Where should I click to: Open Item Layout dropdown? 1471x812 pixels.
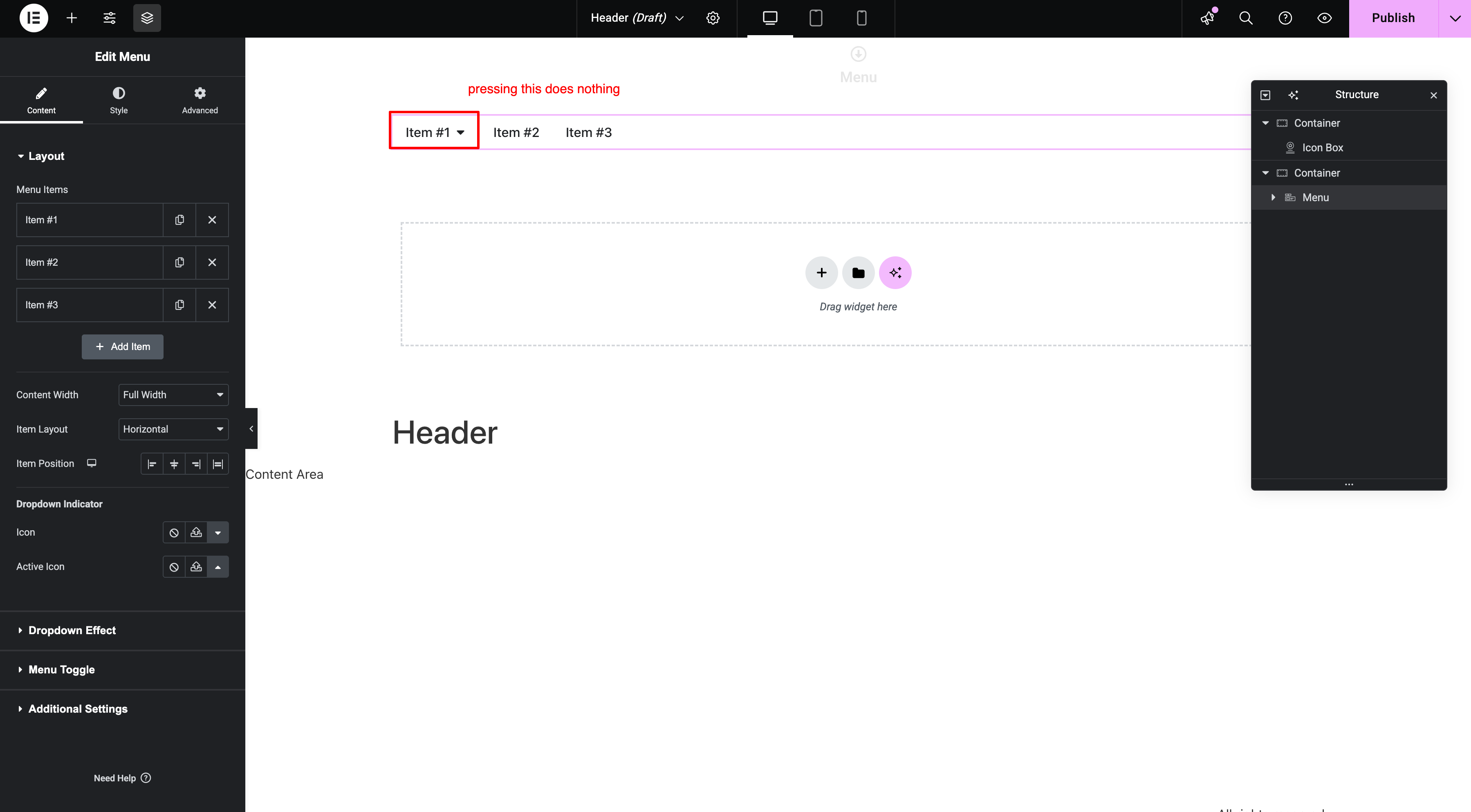click(x=174, y=429)
